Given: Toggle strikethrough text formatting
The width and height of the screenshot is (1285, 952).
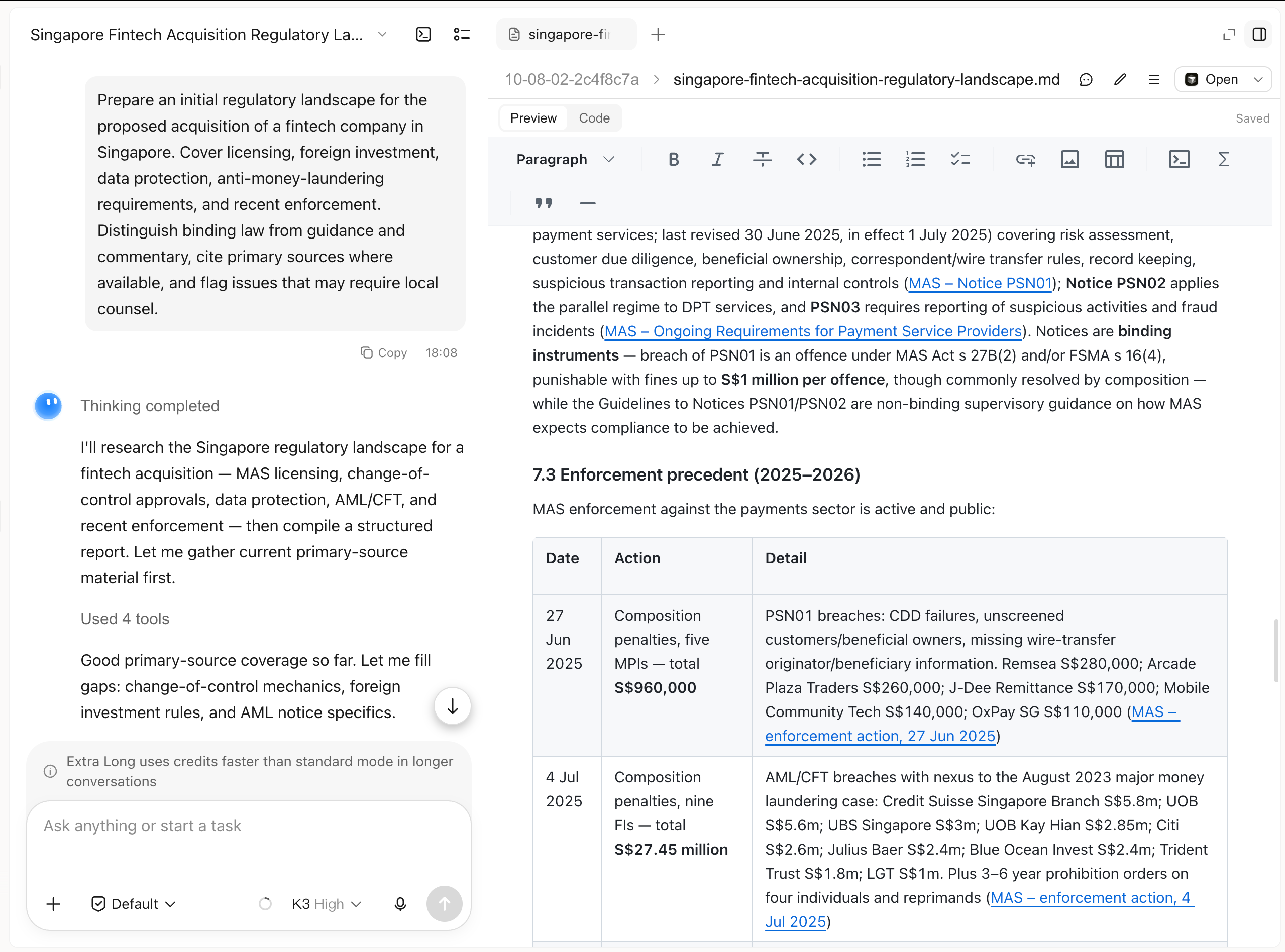Looking at the screenshot, I should point(762,160).
